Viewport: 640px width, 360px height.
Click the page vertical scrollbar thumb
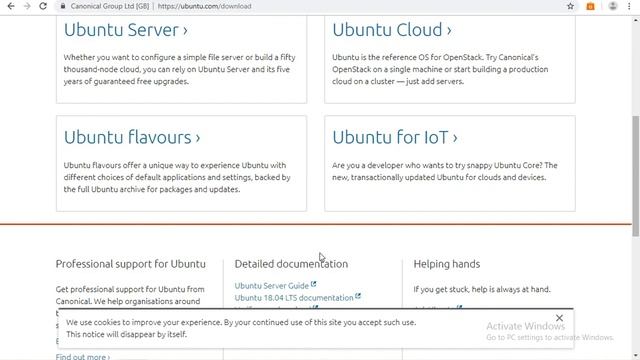636,176
